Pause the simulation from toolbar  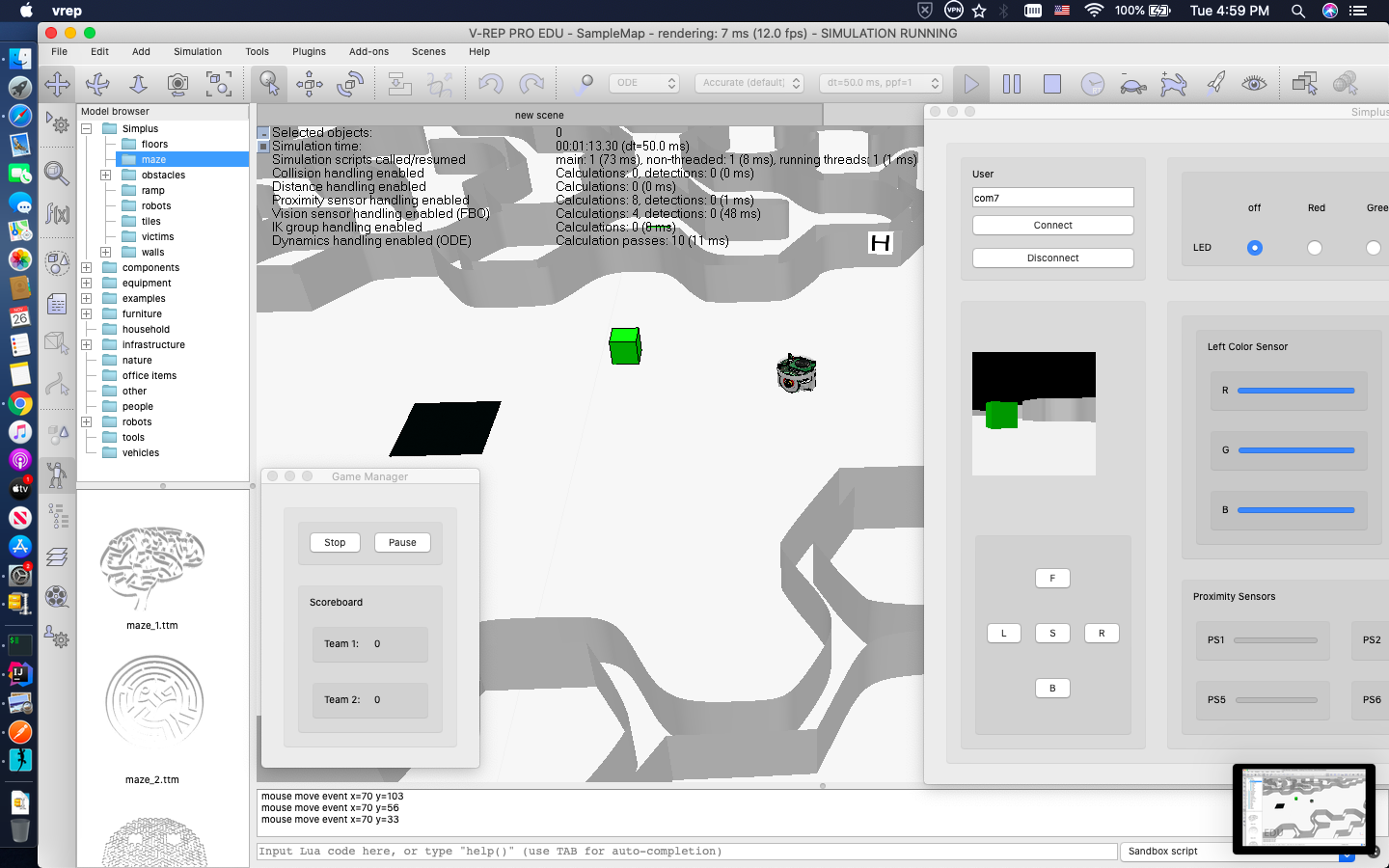[1012, 84]
